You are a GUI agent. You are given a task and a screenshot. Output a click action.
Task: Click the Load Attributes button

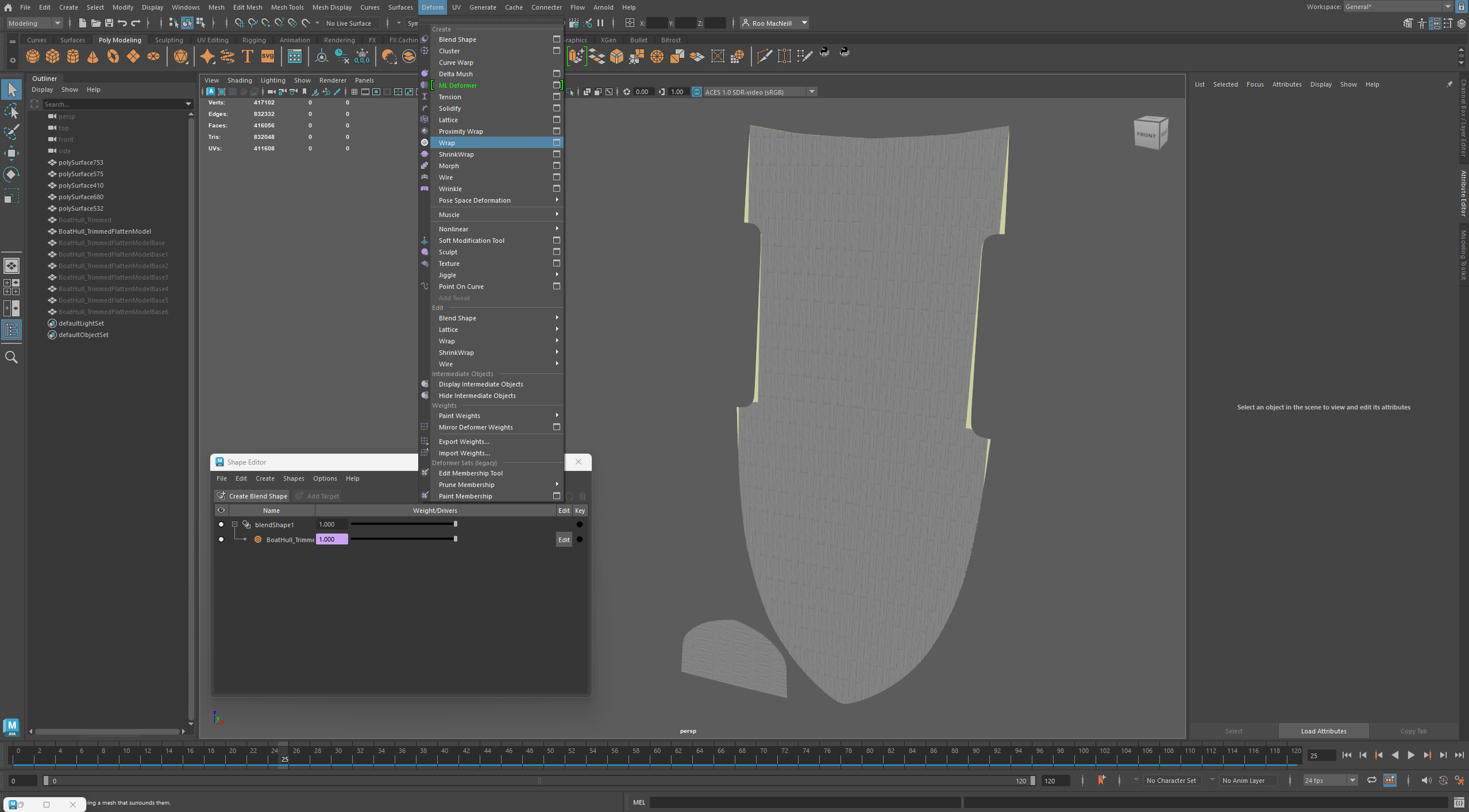point(1323,731)
